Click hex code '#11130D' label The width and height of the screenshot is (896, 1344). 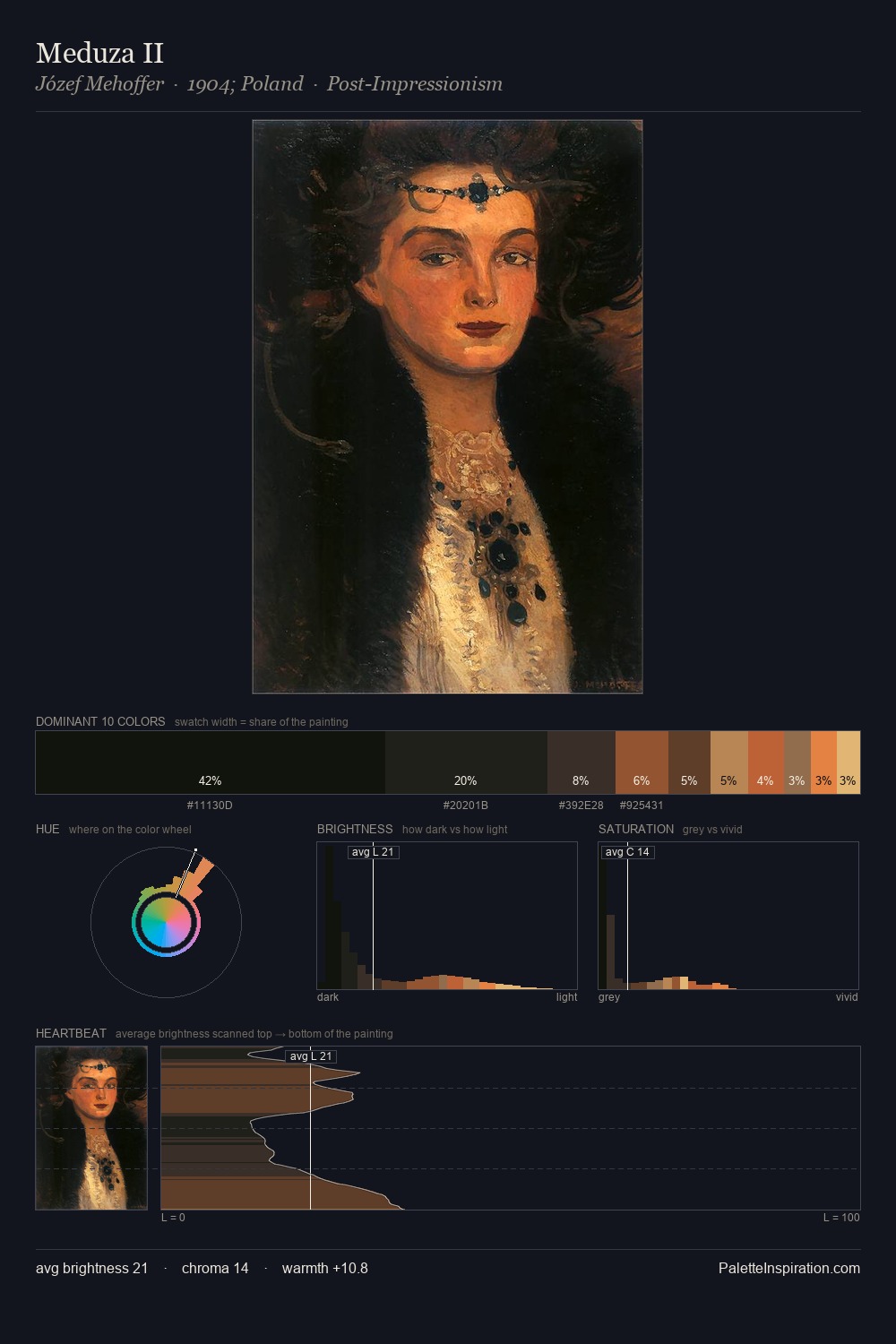210,806
